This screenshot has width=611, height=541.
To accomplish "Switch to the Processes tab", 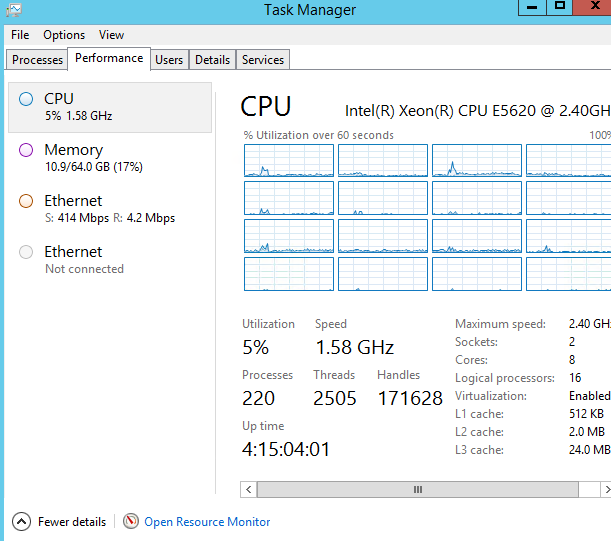I will tap(38, 60).
